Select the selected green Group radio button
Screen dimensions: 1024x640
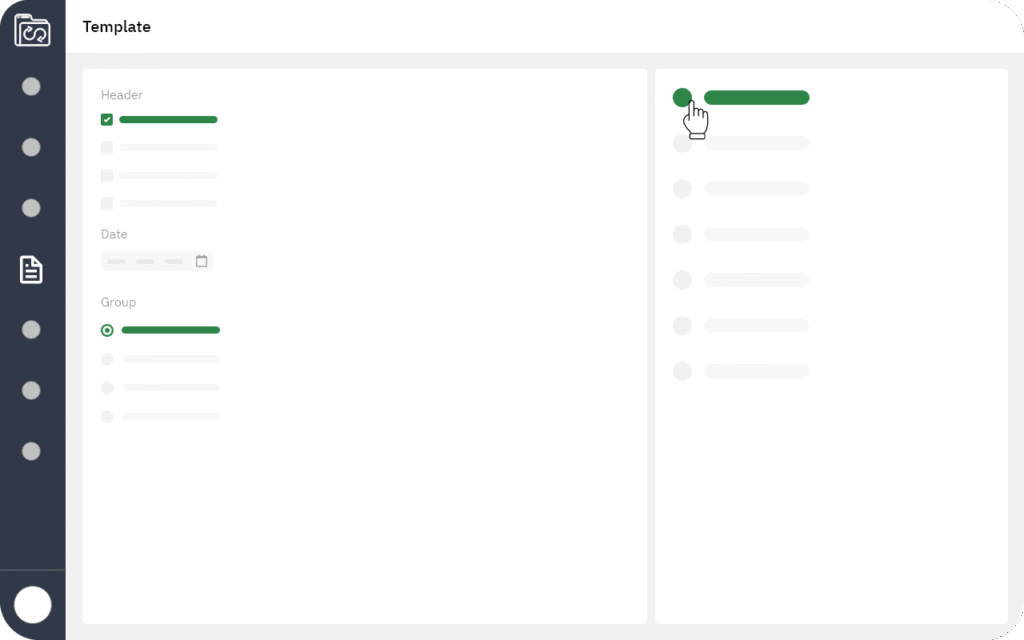point(107,330)
